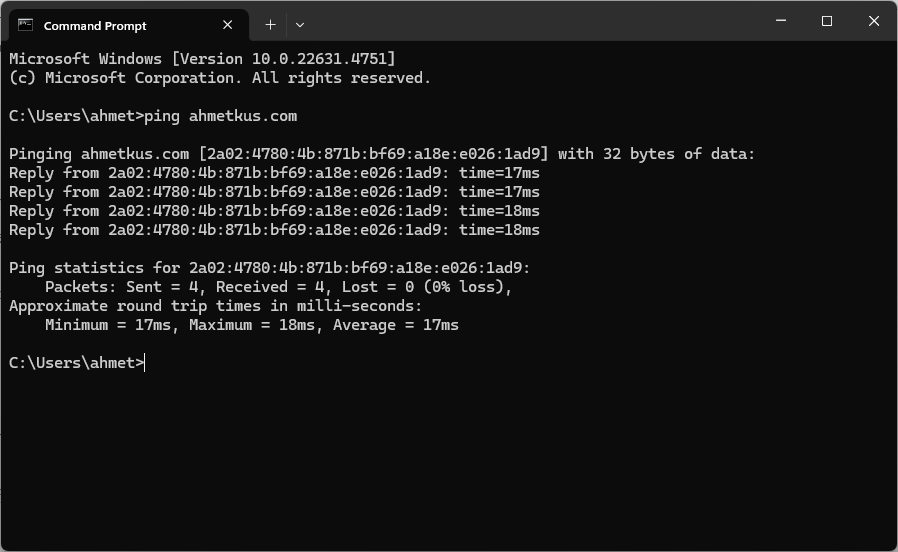Close the terminal window
This screenshot has height=552, width=898.
874,21
